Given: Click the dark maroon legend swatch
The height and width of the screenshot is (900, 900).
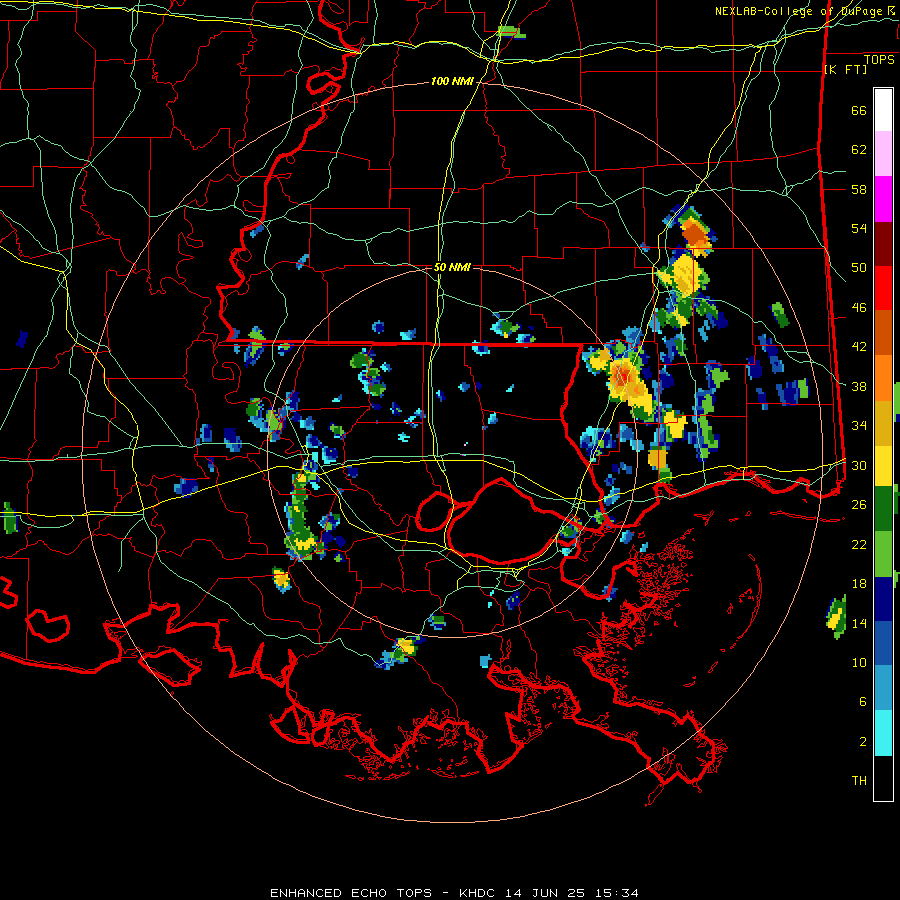Looking at the screenshot, I should (x=883, y=243).
